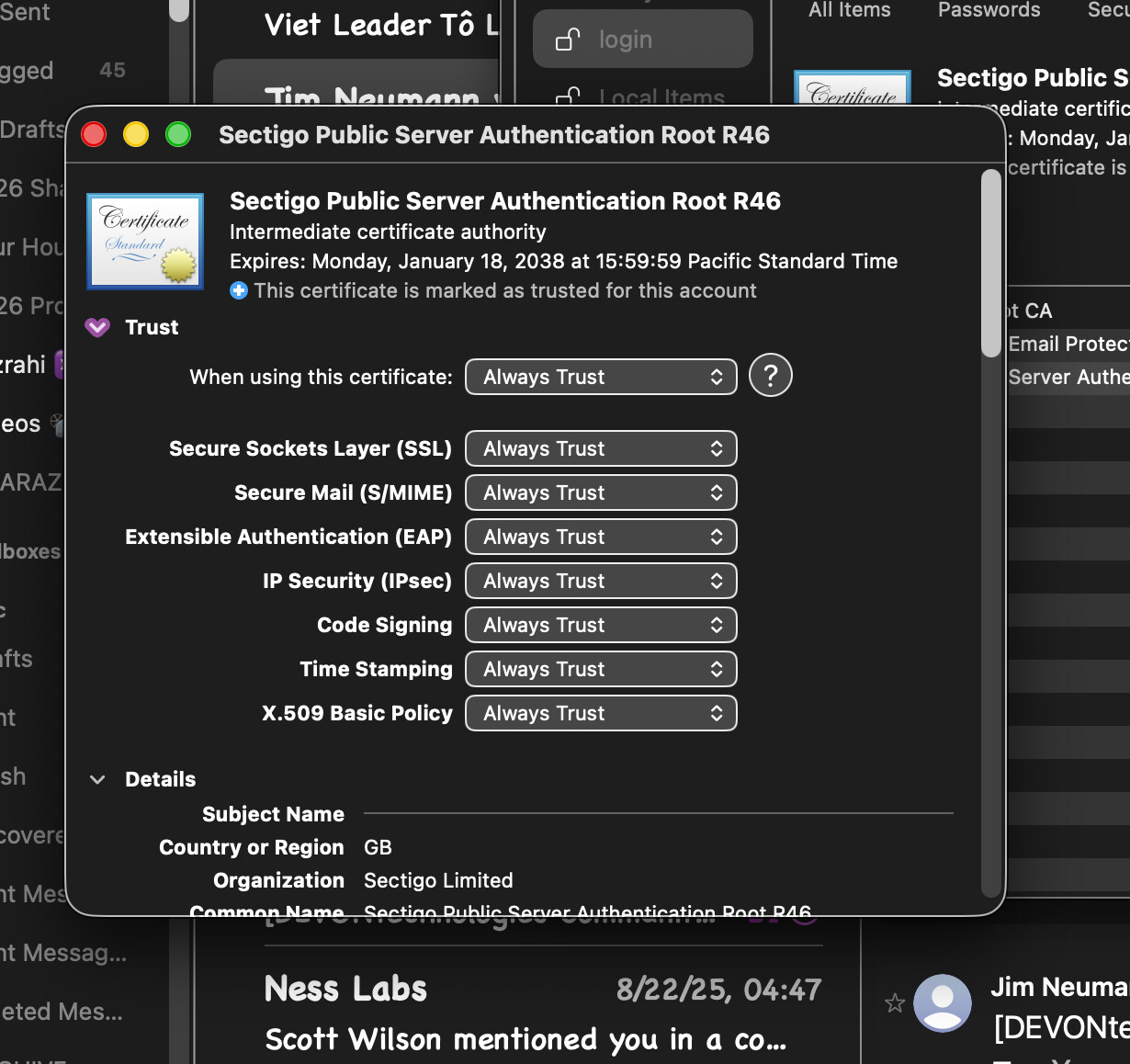Open the 'When using this certificate' dropdown
1130x1064 pixels.
(x=601, y=377)
